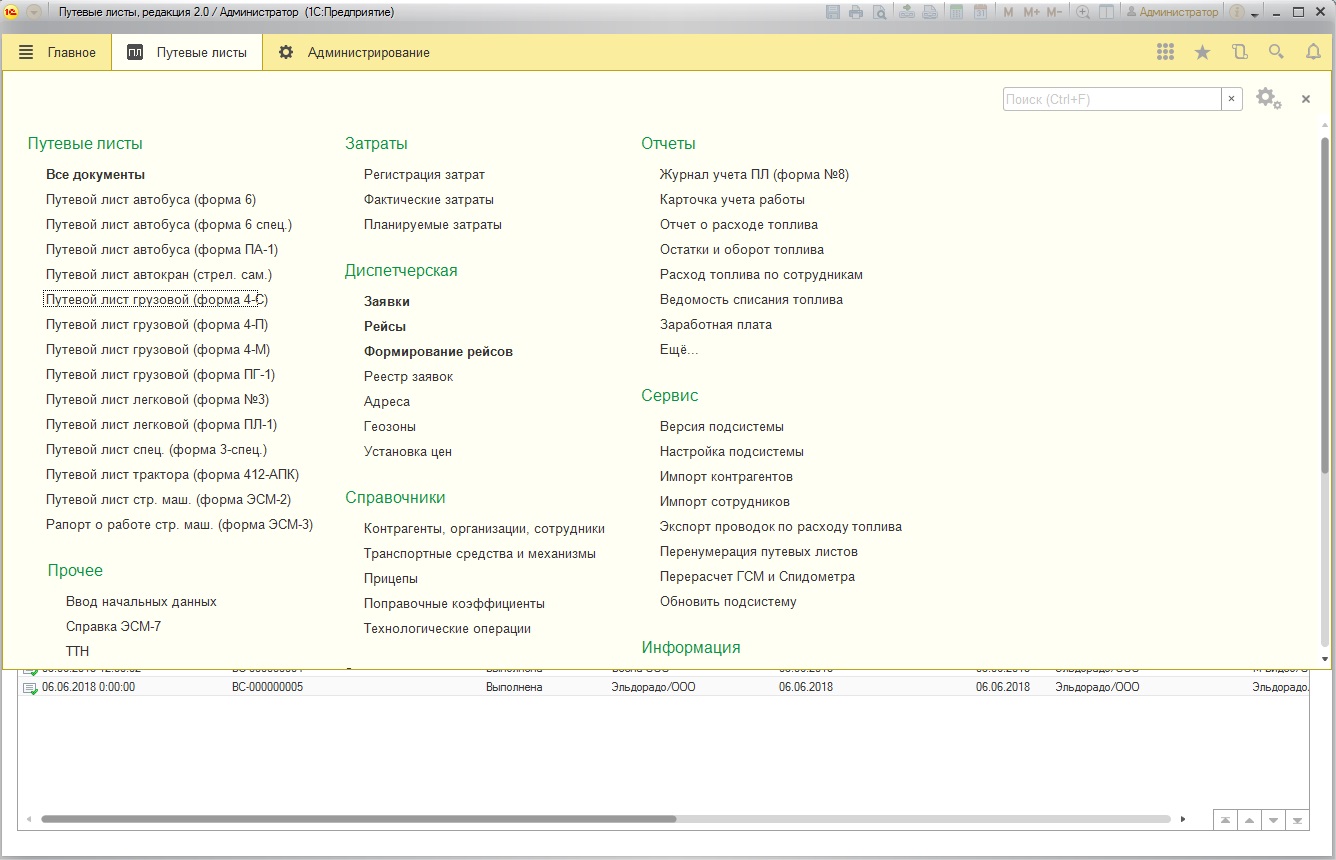The width and height of the screenshot is (1336, 860).
Task: Open the calculator icon in title bar
Action: click(956, 12)
